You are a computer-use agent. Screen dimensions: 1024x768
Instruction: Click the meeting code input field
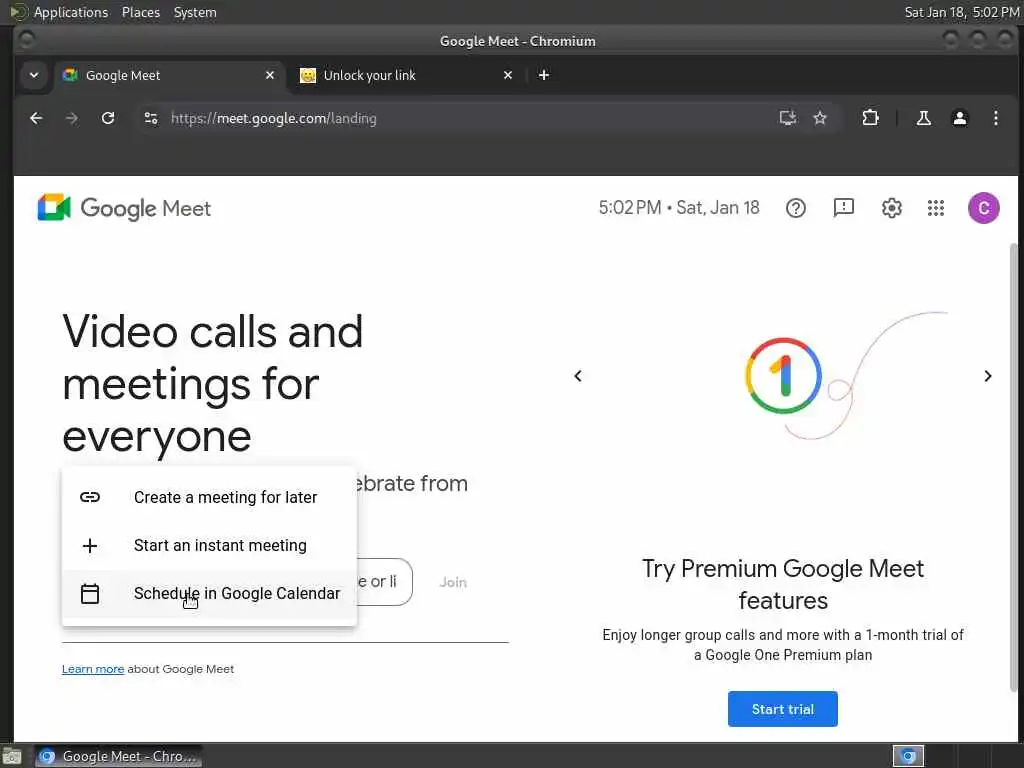[x=384, y=582]
